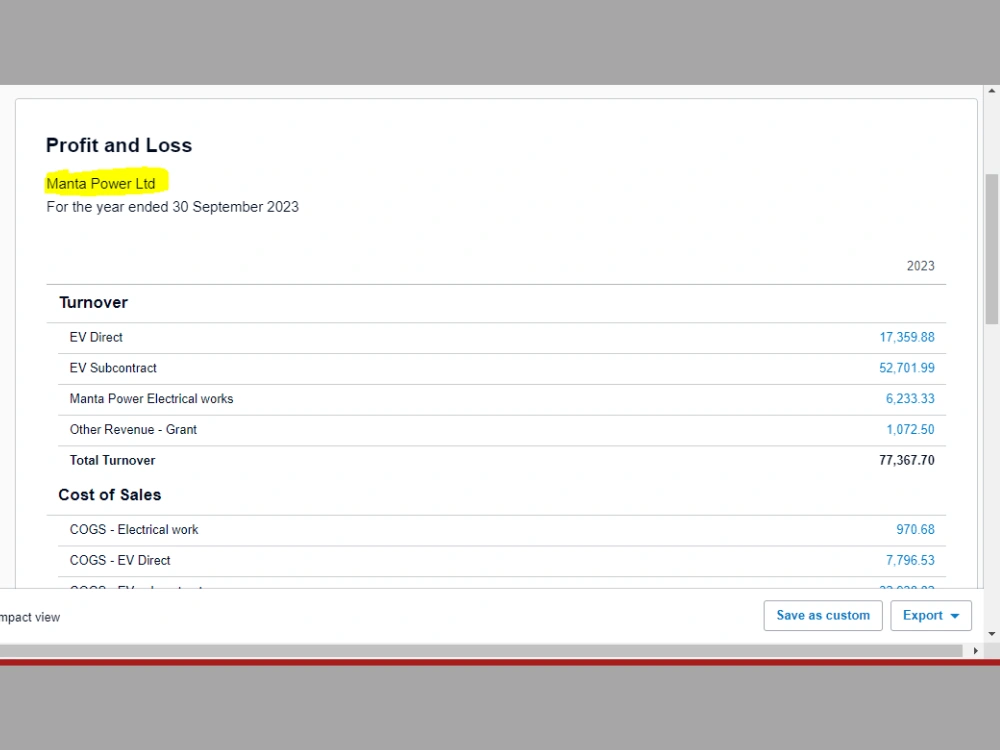
Task: Open the EV Direct amount 17,359.88
Action: tap(907, 337)
